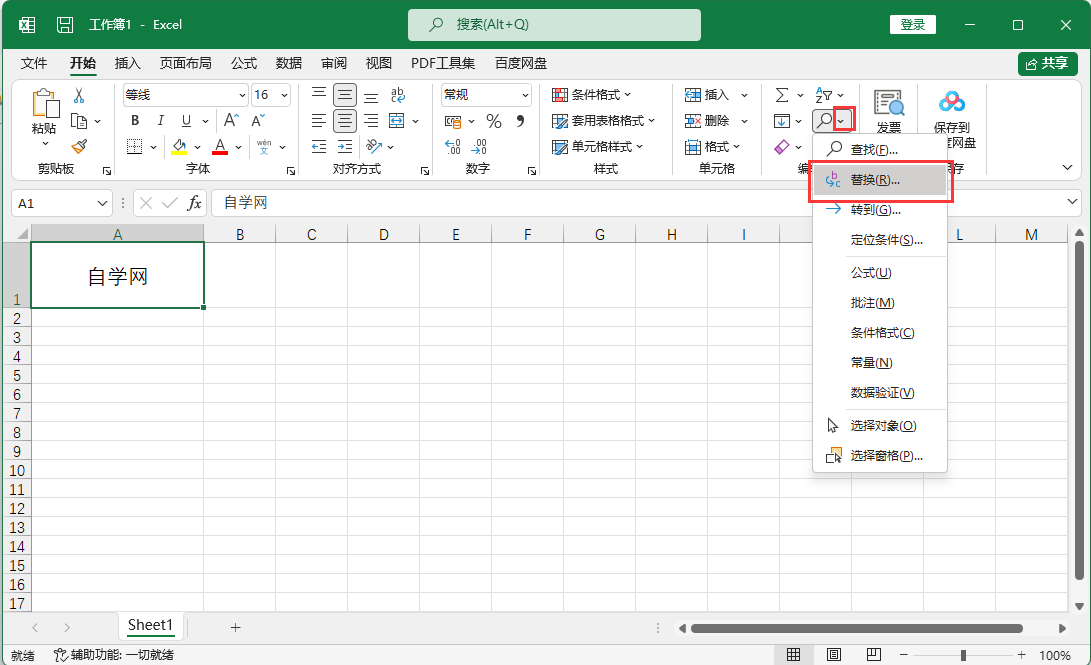The image size is (1091, 665).
Task: Decrease decimal places icon
Action: click(479, 146)
